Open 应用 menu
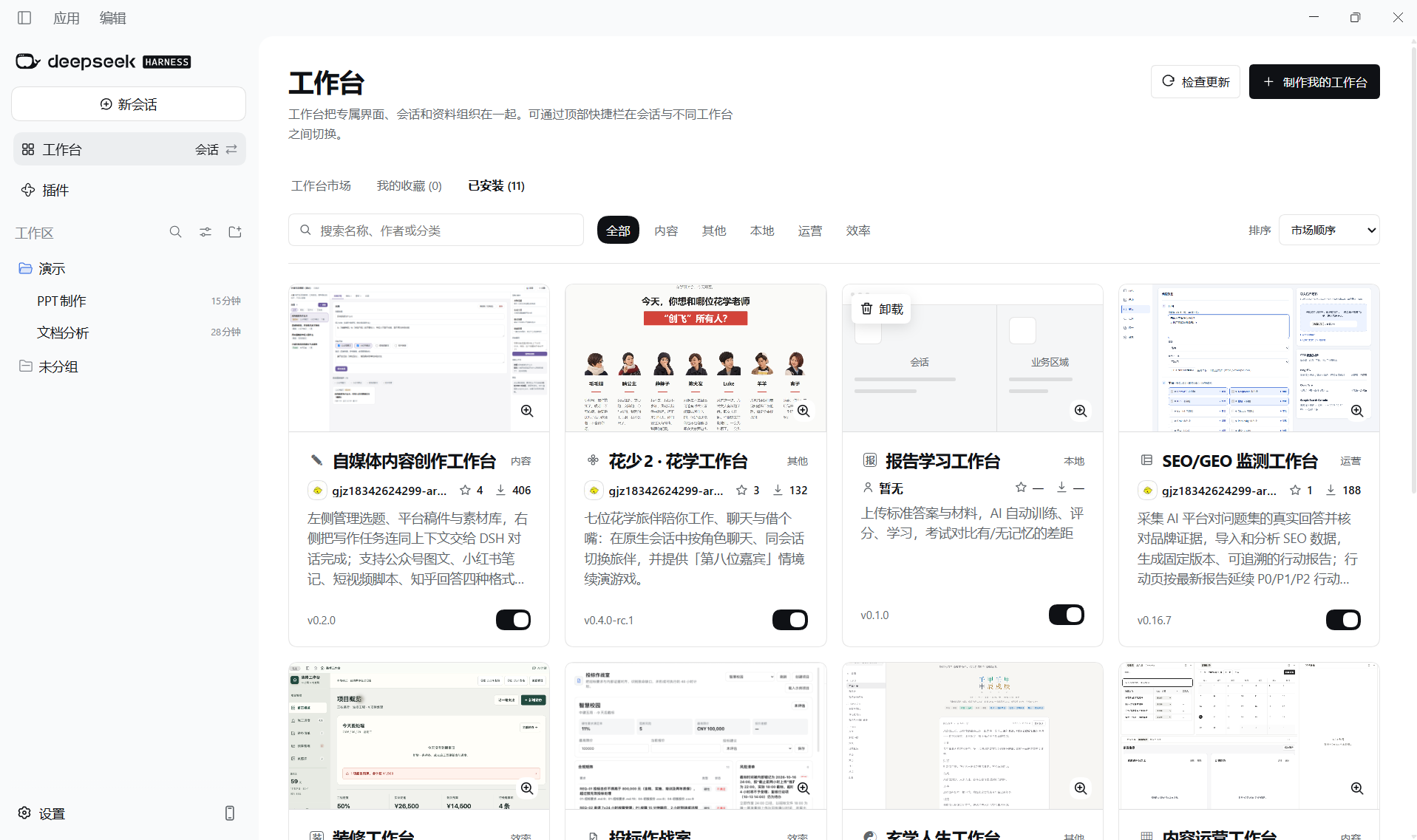This screenshot has height=840, width=1417. [x=66, y=18]
